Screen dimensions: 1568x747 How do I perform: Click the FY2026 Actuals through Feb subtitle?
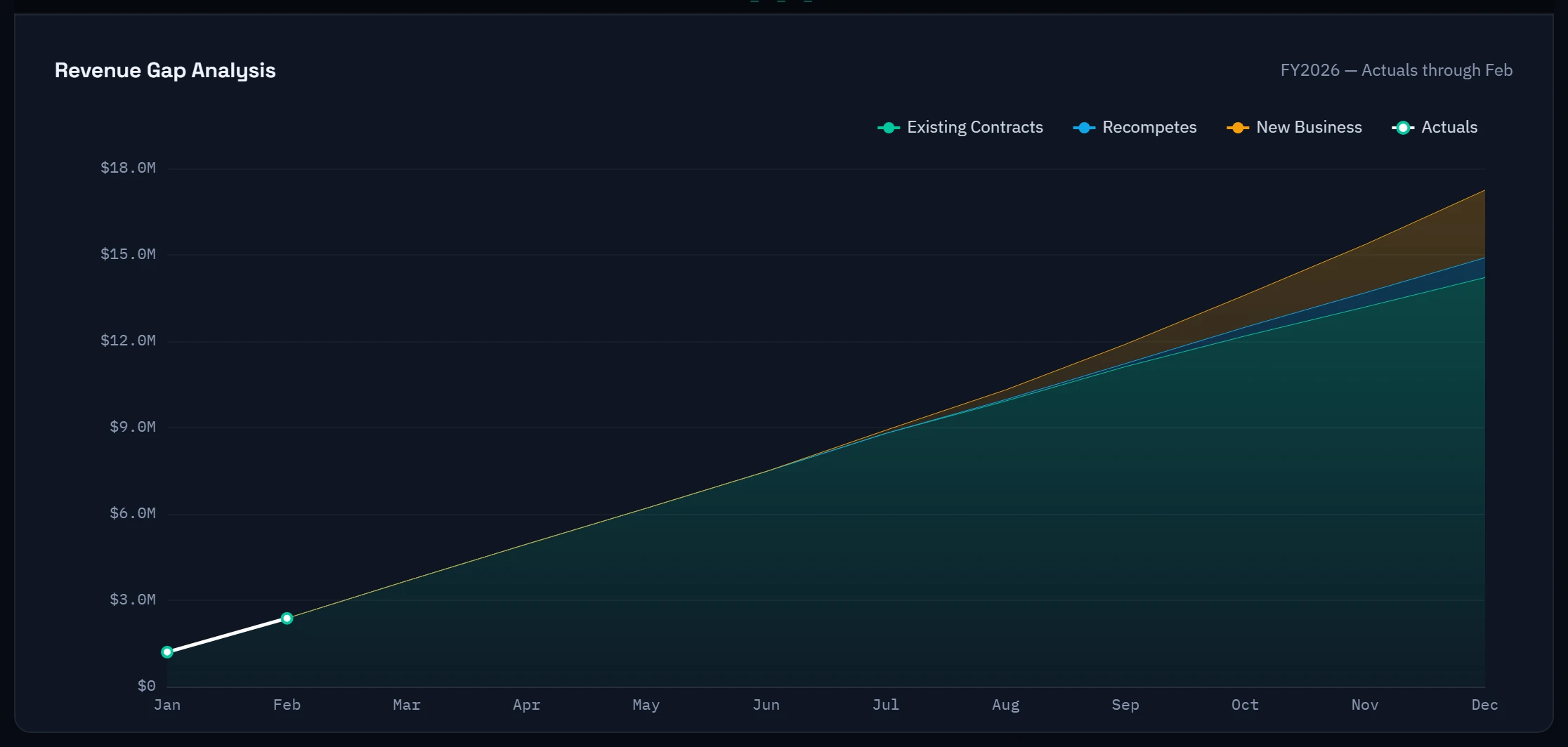tap(1396, 70)
